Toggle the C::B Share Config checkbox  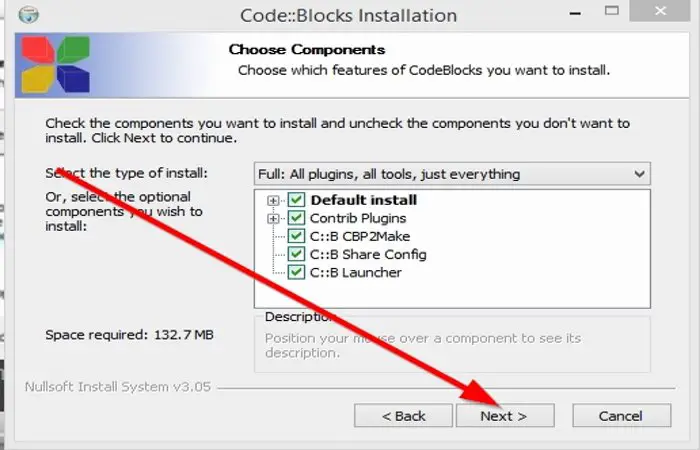[296, 254]
